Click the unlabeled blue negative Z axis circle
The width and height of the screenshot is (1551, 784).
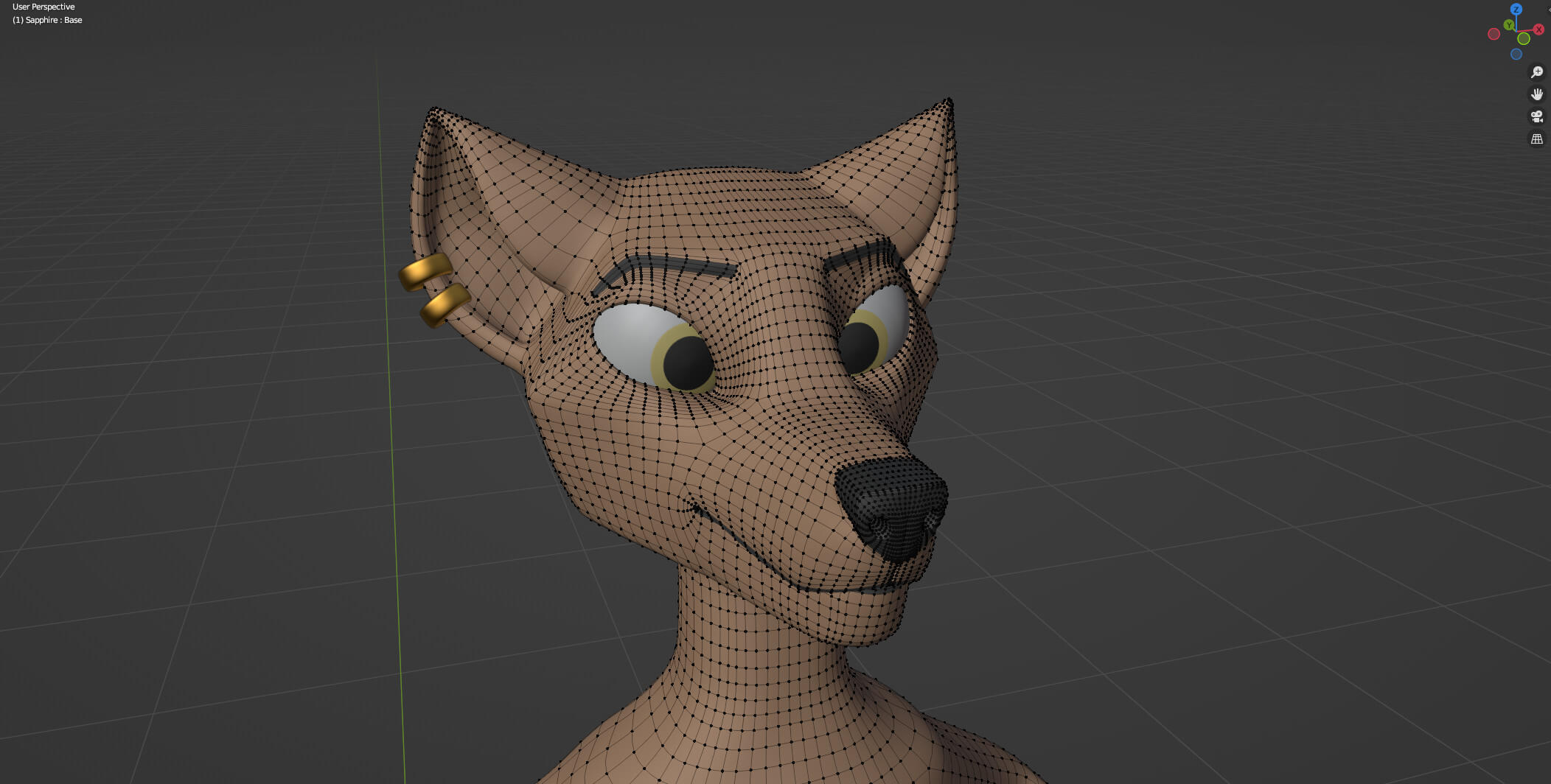pos(1516,54)
